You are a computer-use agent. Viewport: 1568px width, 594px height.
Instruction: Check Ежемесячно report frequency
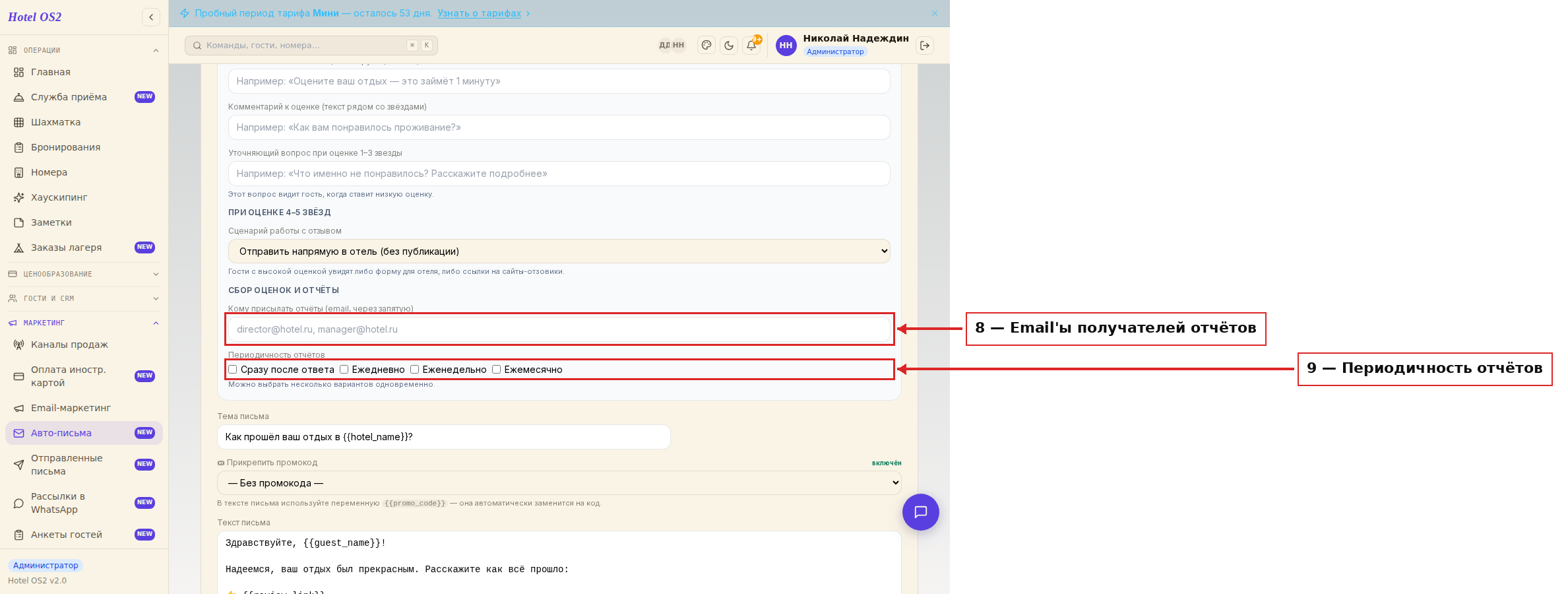496,370
